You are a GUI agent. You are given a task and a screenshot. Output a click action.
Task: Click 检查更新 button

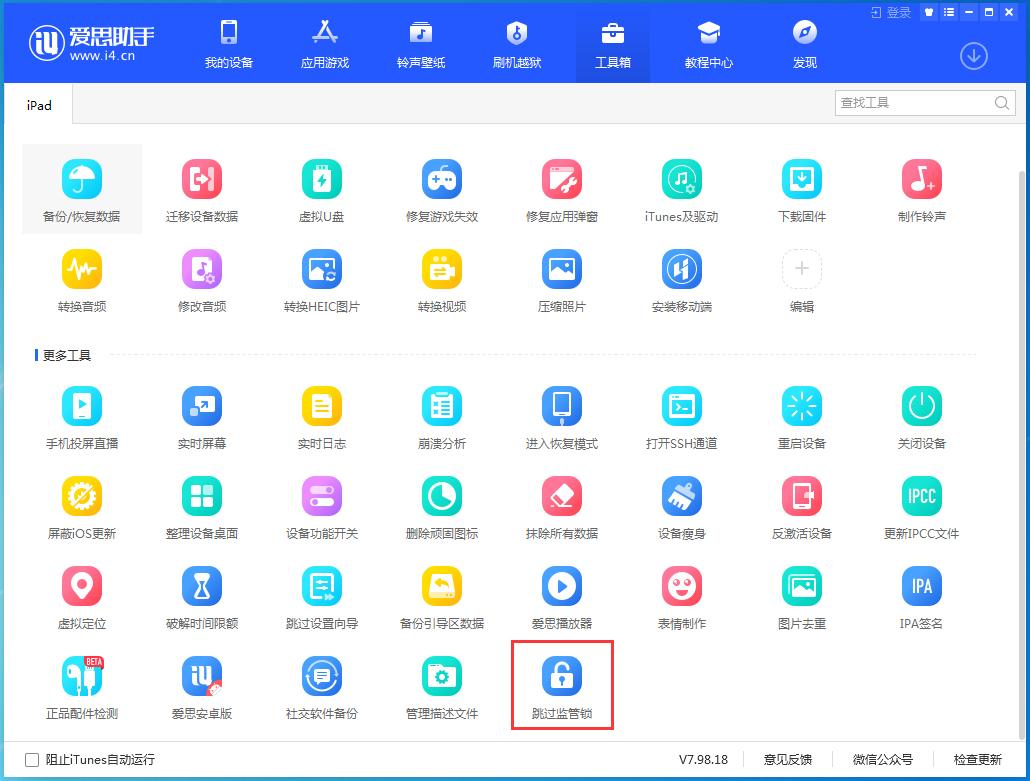click(x=977, y=760)
